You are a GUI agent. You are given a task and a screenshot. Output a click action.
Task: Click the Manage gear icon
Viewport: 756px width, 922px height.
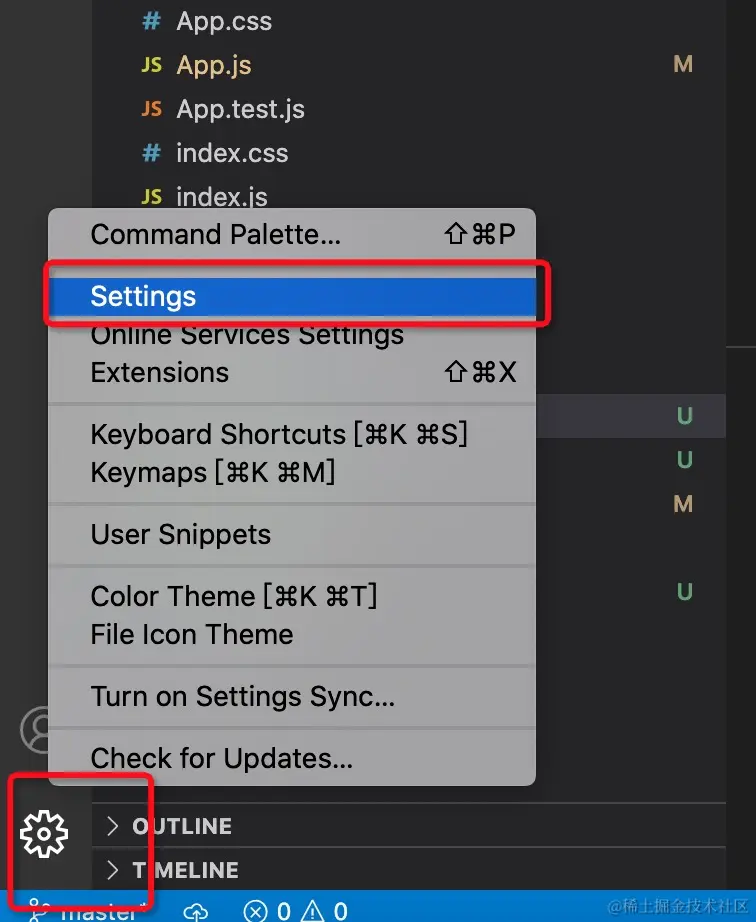[x=44, y=833]
